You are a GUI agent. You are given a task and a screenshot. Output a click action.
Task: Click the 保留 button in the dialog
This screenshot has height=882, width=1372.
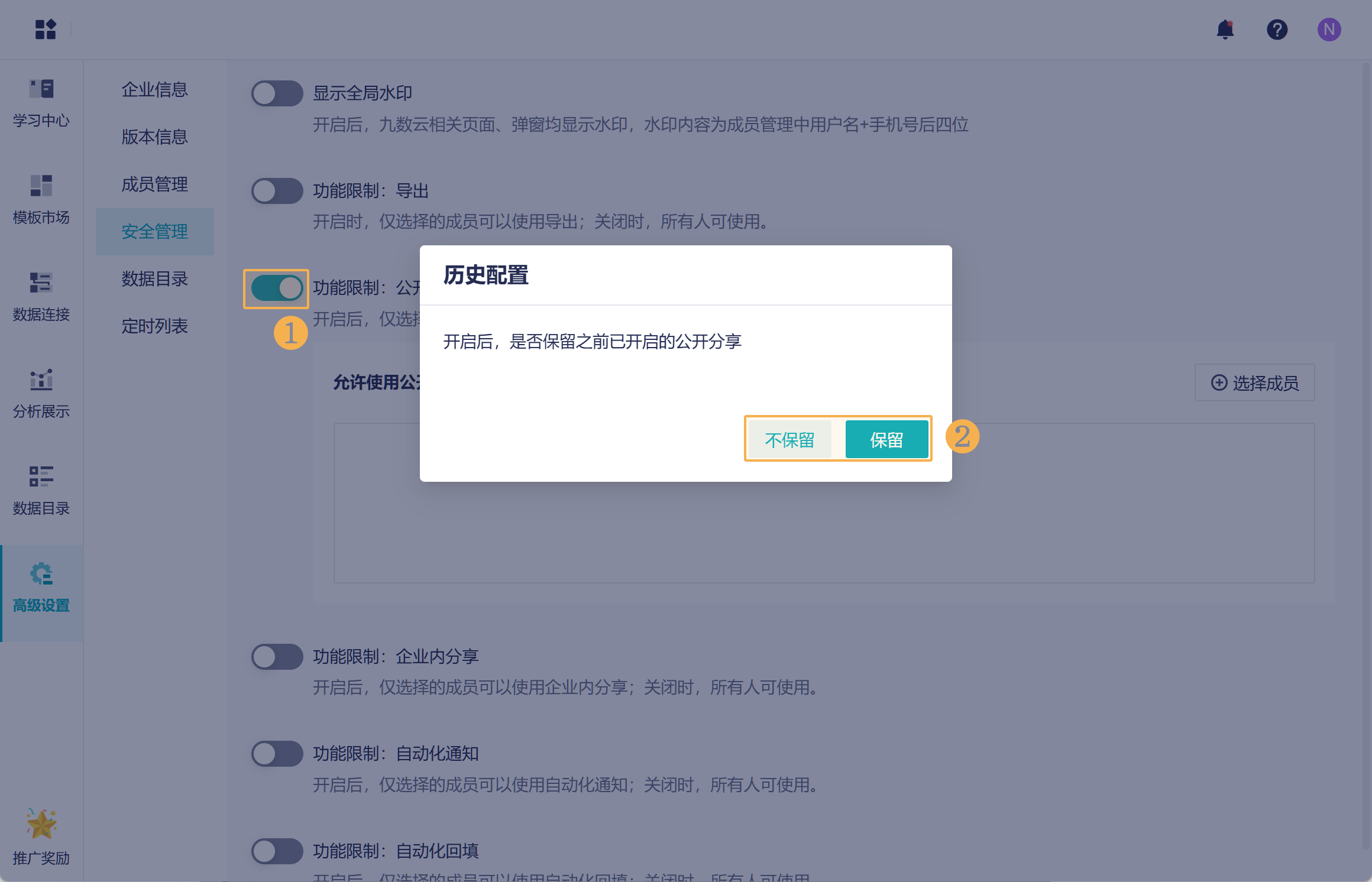click(x=886, y=439)
